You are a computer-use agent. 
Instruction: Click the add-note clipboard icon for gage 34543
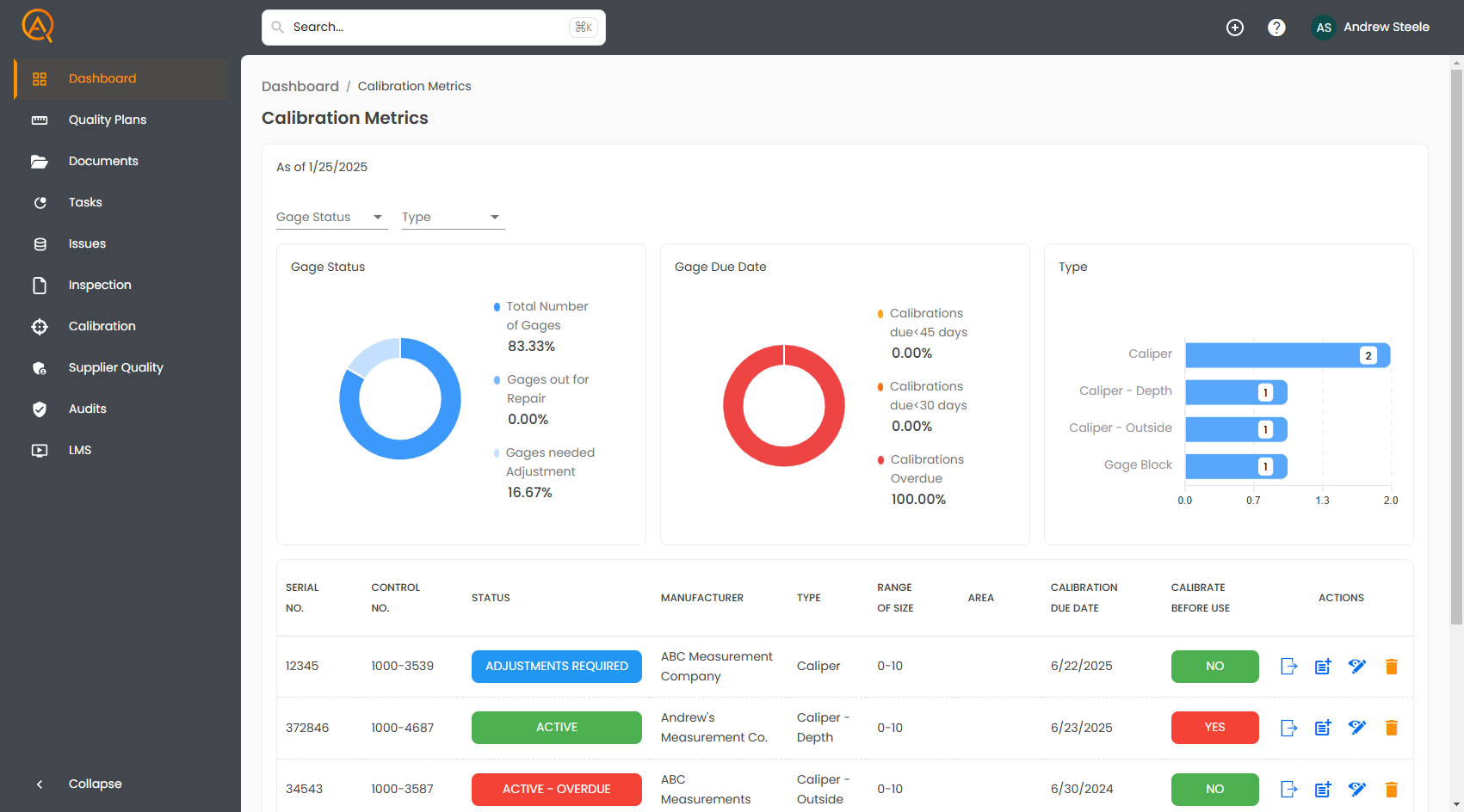pyautogui.click(x=1323, y=789)
